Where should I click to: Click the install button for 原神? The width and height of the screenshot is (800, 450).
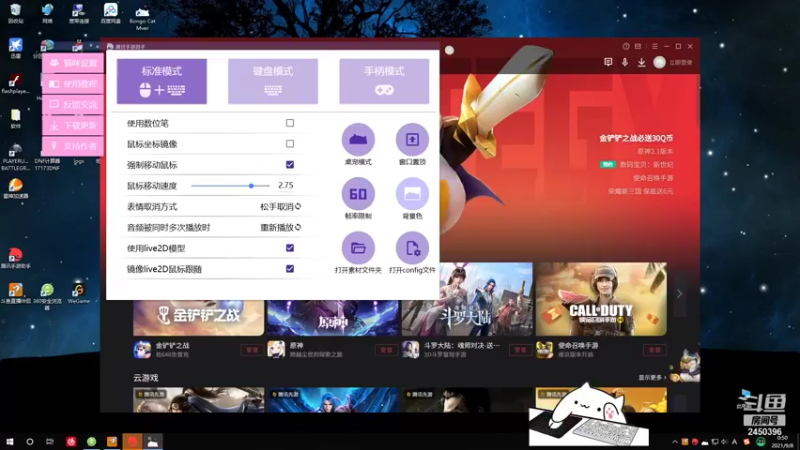pos(386,350)
